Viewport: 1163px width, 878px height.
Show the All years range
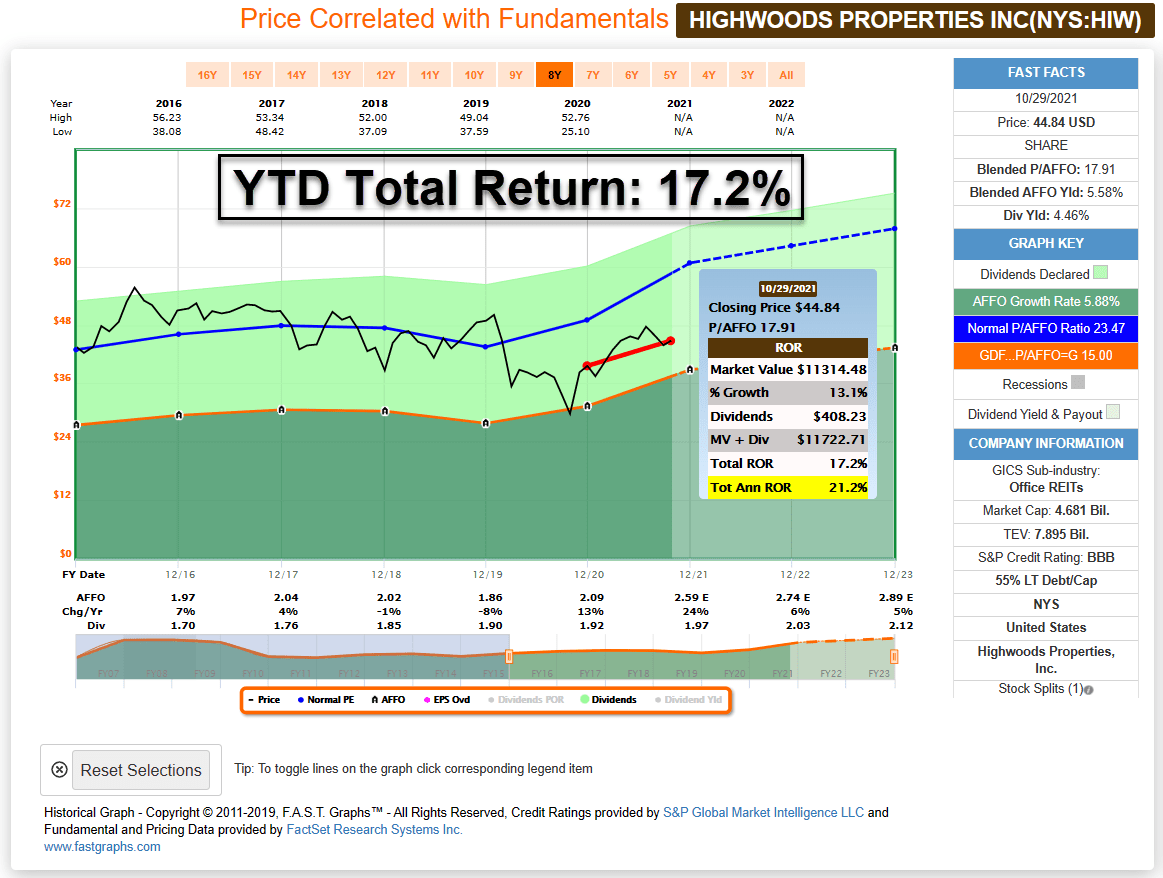pyautogui.click(x=786, y=75)
